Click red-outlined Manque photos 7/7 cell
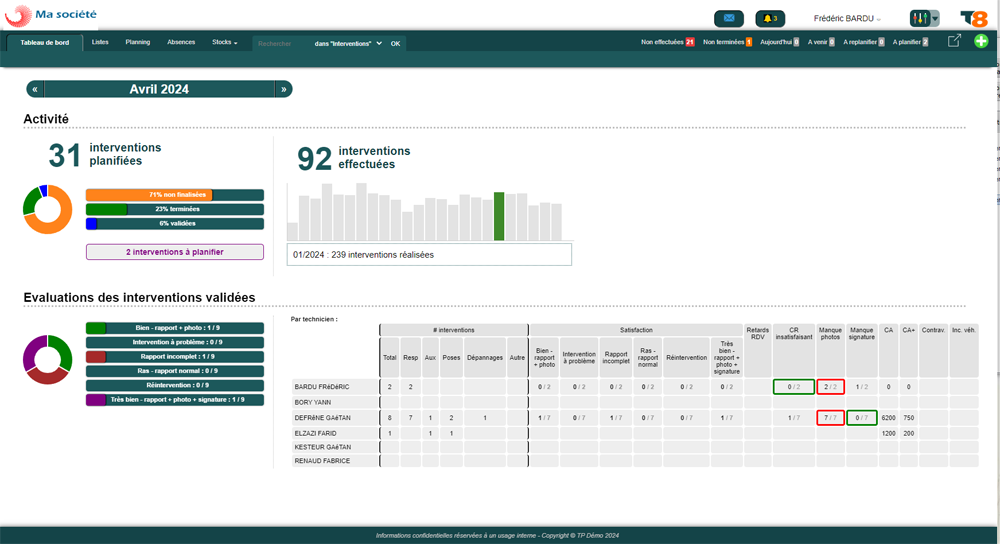1000x544 pixels. click(830, 418)
